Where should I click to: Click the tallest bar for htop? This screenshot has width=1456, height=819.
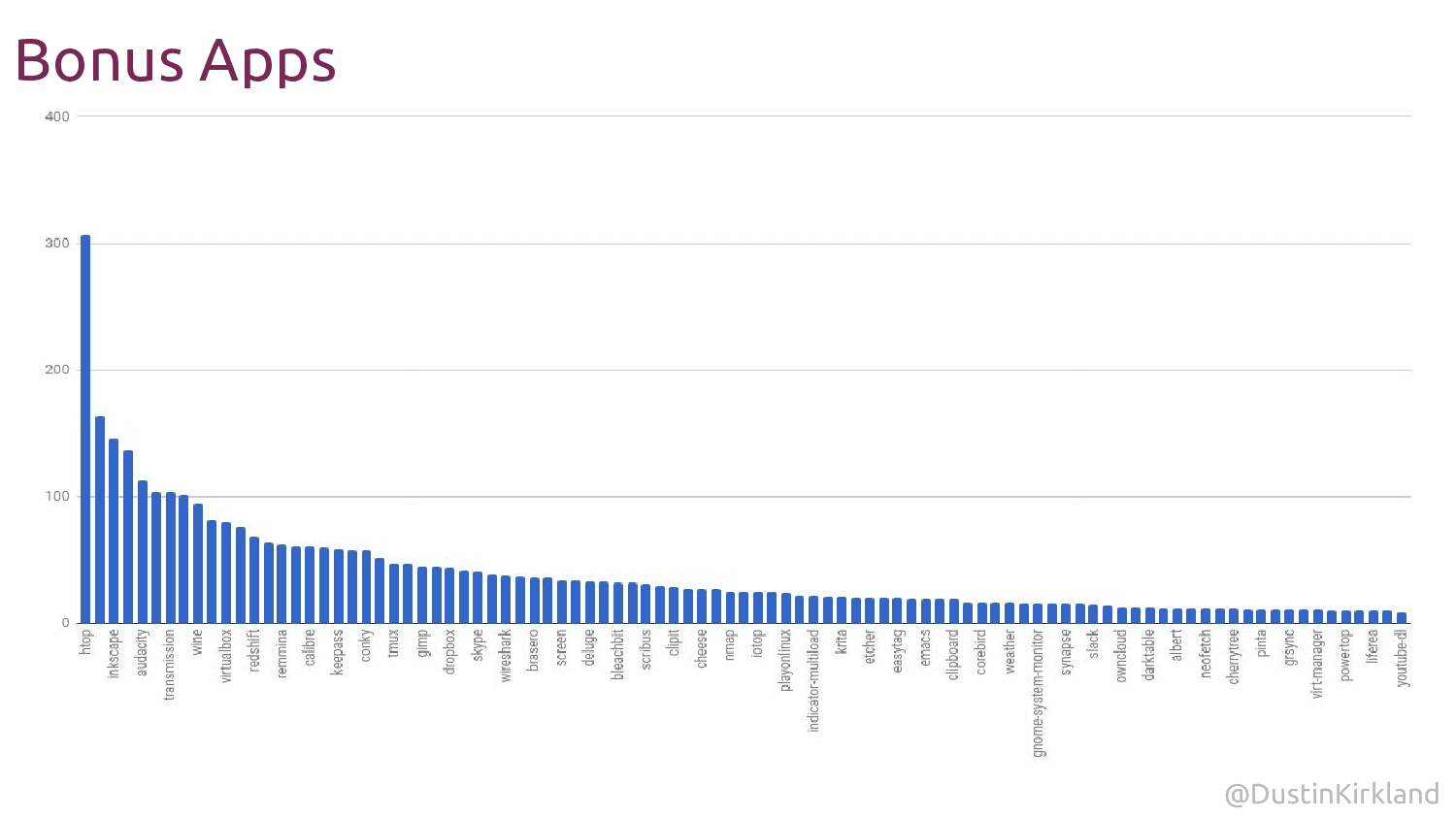85,429
